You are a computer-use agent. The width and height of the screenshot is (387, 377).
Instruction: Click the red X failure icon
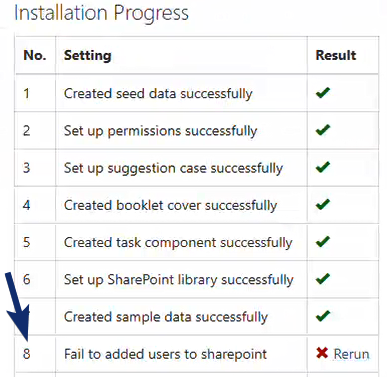[322, 353]
